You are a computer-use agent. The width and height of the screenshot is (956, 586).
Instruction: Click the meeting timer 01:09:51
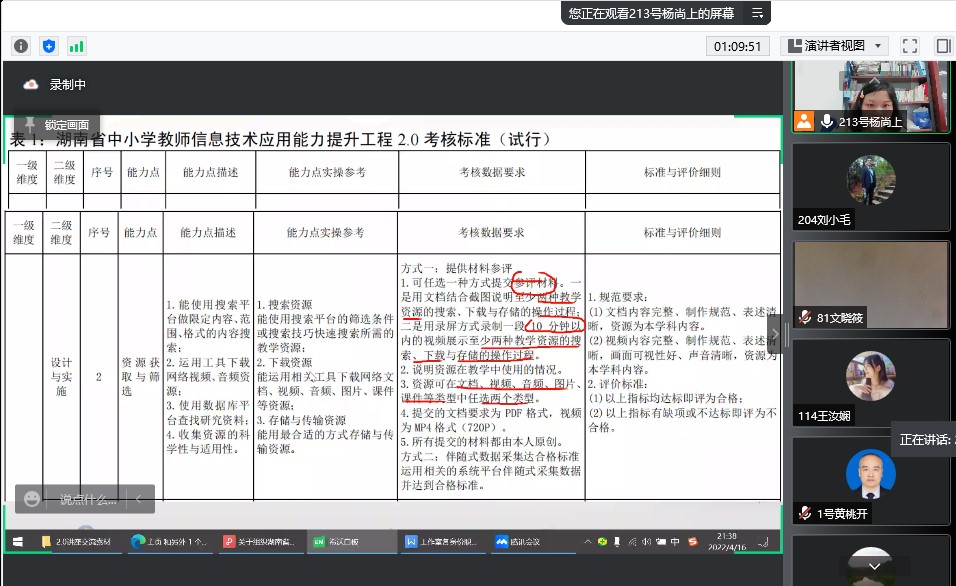click(739, 46)
